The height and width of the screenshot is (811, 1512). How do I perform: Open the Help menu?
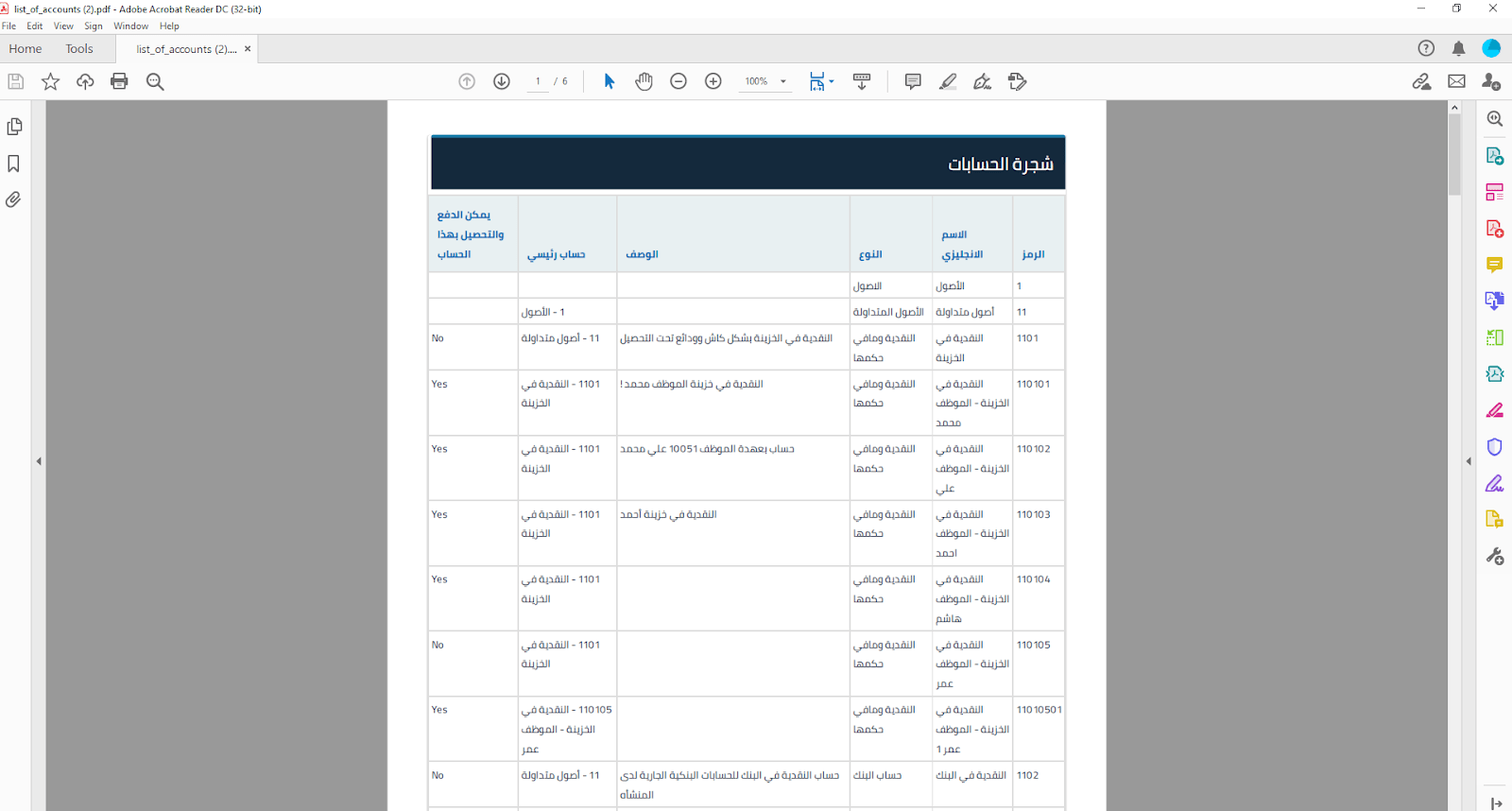169,26
